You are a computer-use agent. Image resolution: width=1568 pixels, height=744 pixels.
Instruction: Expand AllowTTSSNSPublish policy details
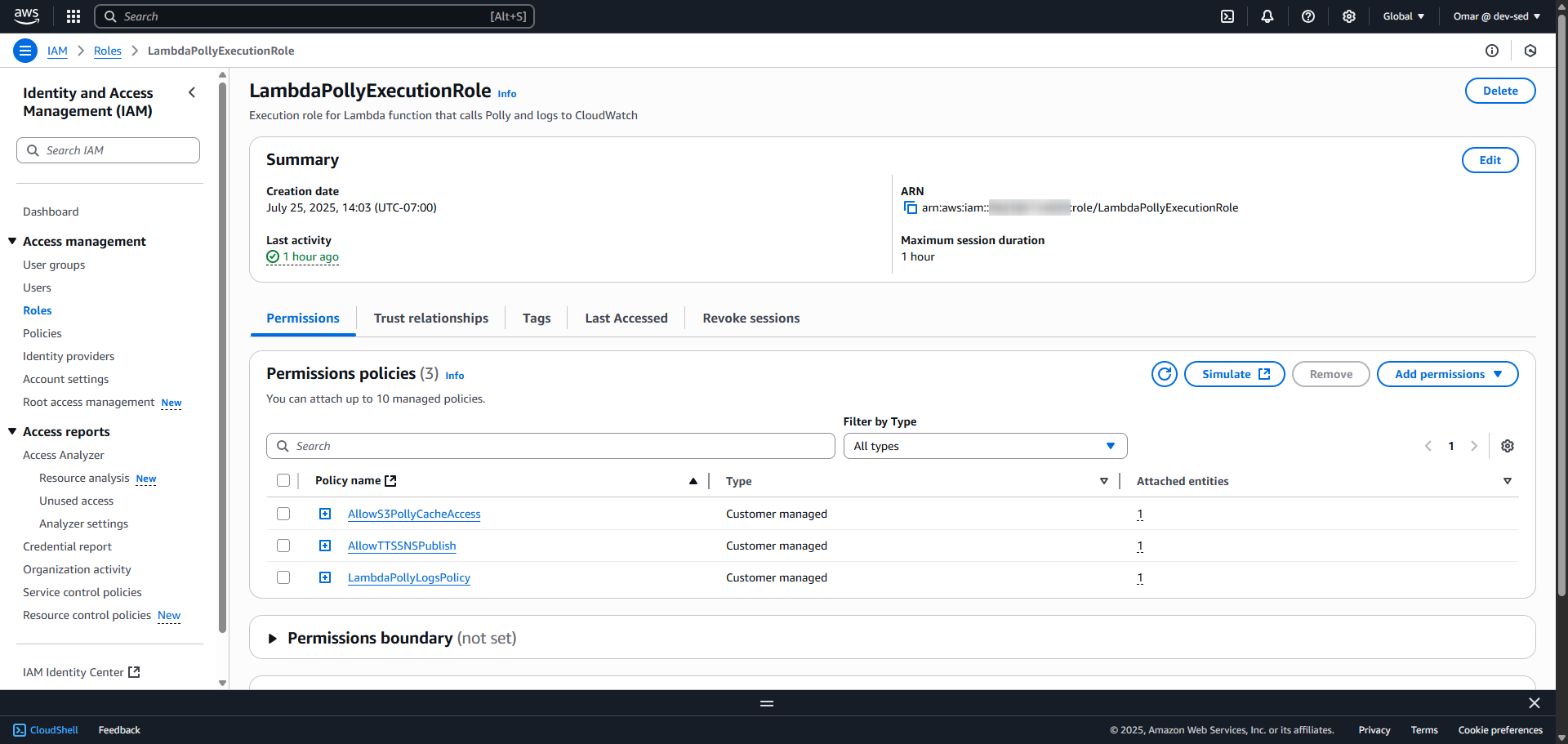click(325, 546)
